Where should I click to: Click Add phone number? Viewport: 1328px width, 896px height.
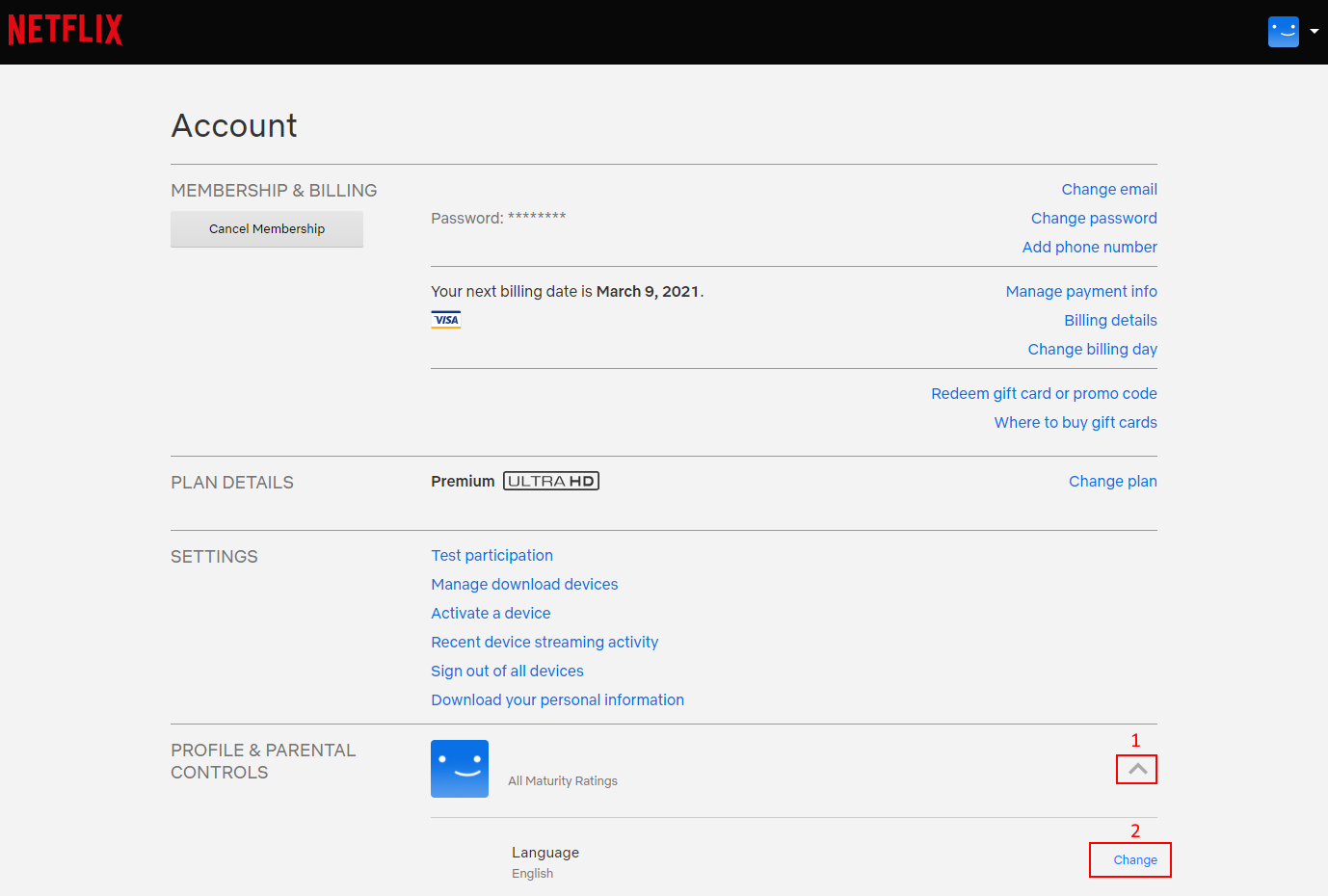pyautogui.click(x=1090, y=248)
